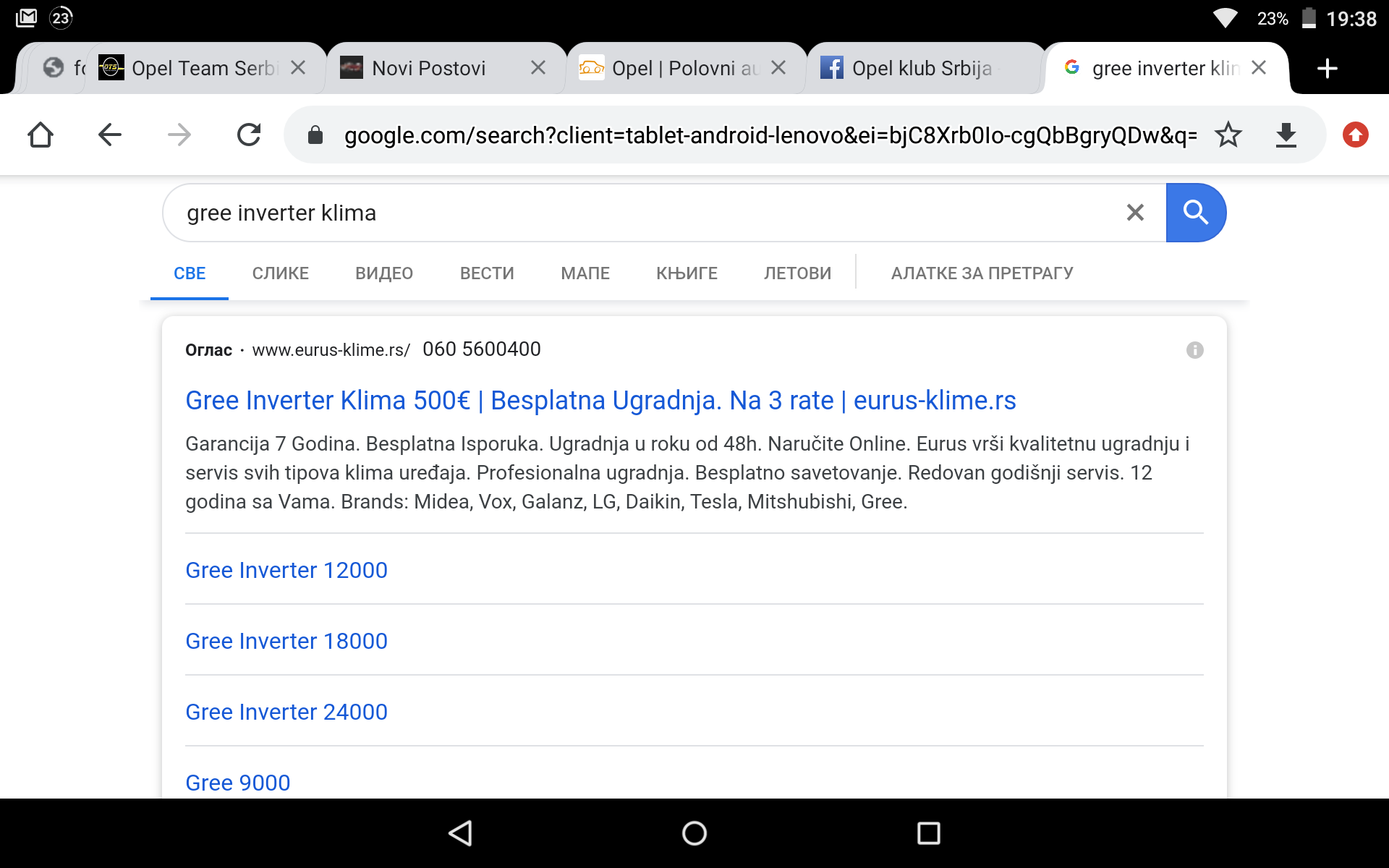1389x868 pixels.
Task: Go back with the back arrow
Action: 110,135
